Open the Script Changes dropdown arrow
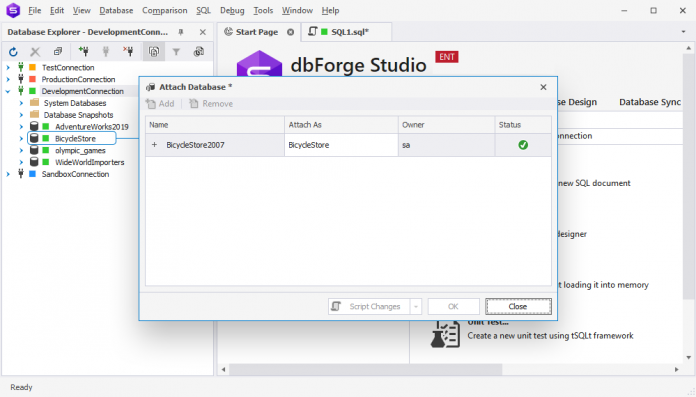This screenshot has height=397, width=696. [416, 306]
